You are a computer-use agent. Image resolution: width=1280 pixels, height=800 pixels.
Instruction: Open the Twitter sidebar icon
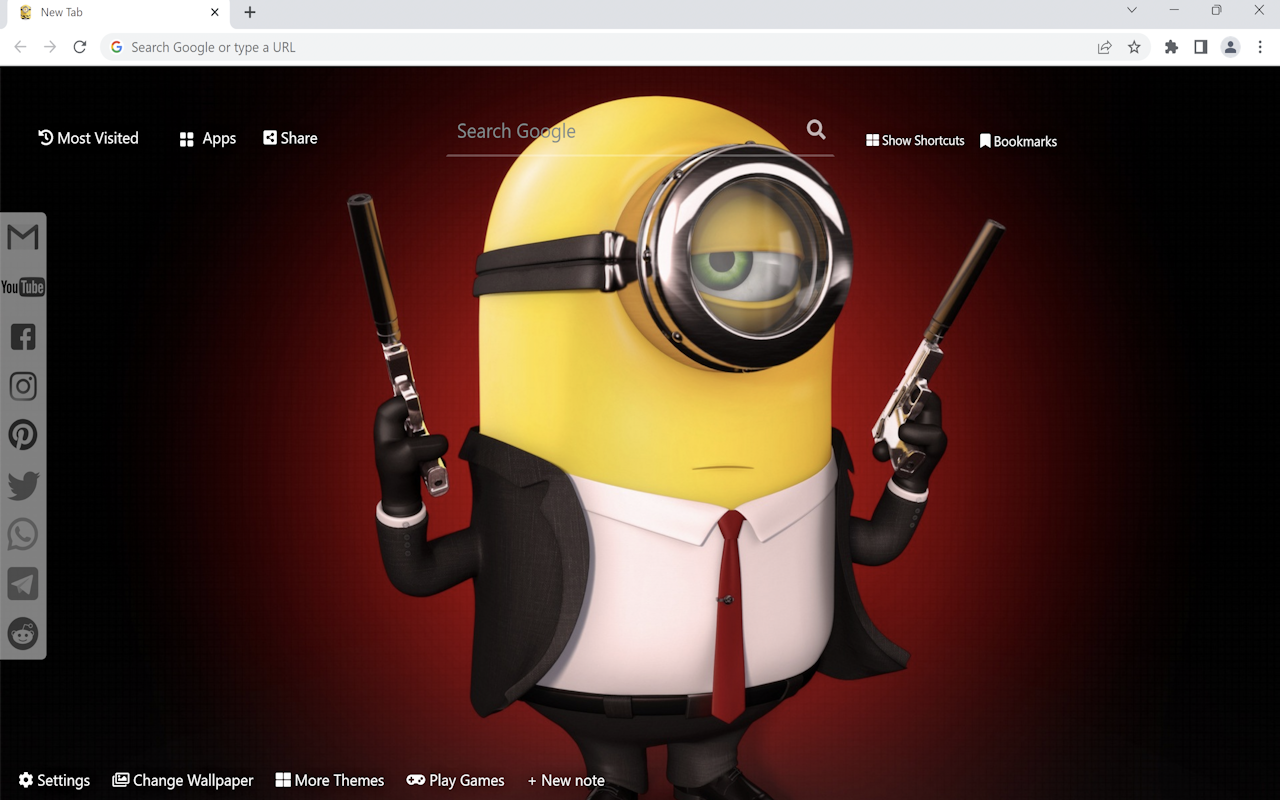click(23, 485)
